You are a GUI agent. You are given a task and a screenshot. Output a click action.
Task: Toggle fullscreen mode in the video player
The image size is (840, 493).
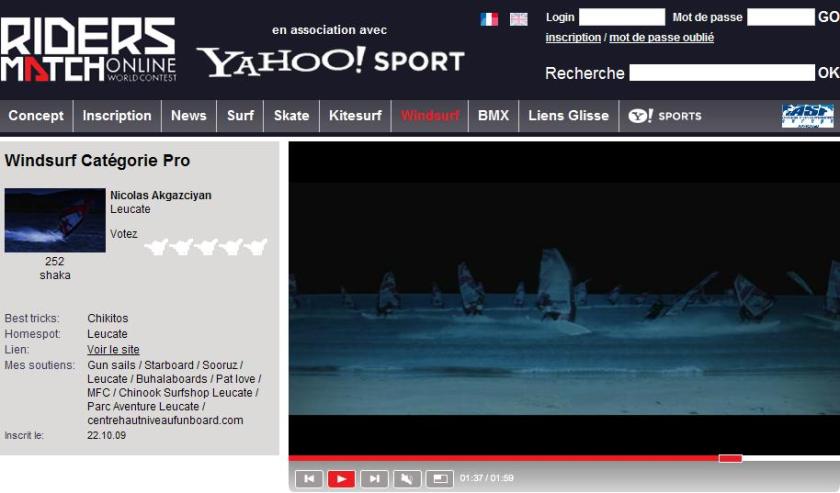coord(439,479)
